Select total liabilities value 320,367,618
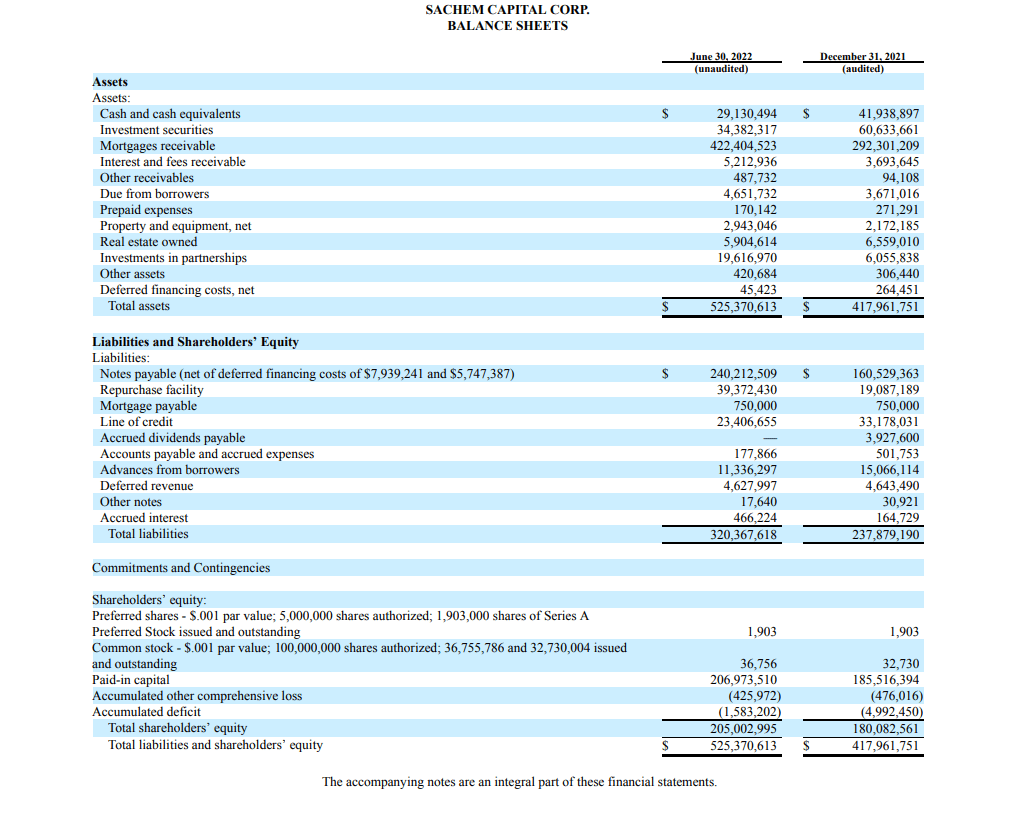The height and width of the screenshot is (824, 1010). tap(743, 535)
